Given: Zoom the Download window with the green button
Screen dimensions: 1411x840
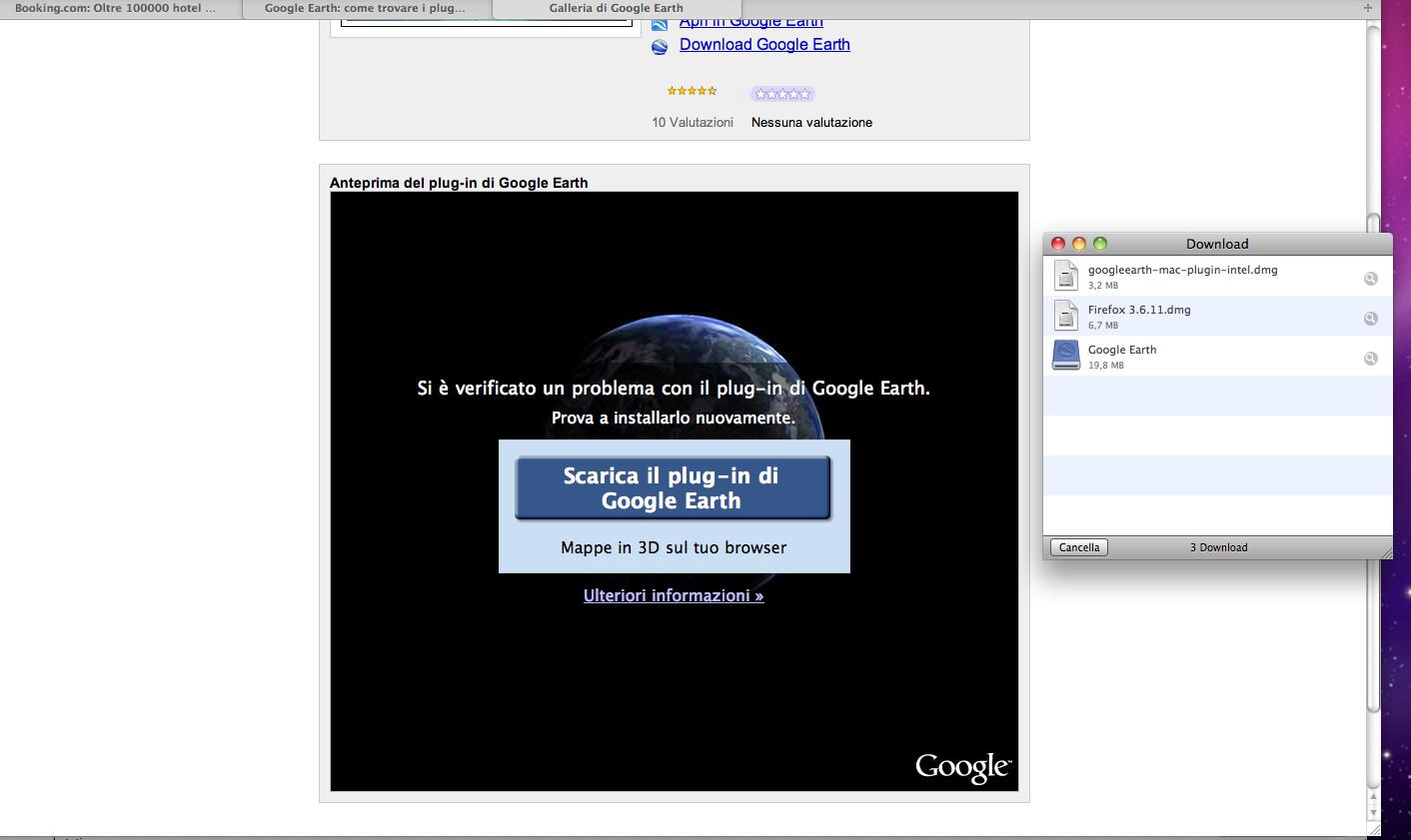Looking at the screenshot, I should (1100, 244).
